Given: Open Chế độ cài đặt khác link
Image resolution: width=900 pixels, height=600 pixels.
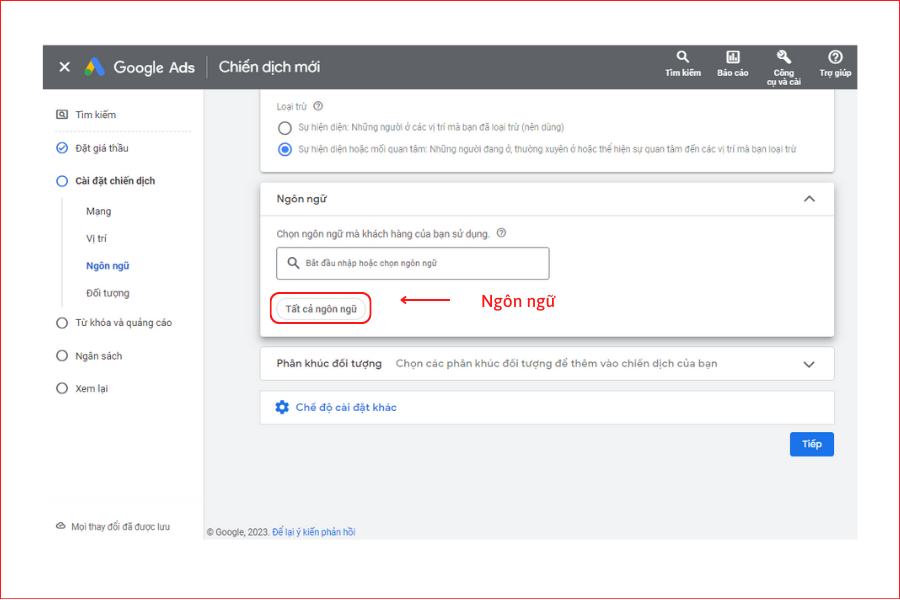Looking at the screenshot, I should 346,407.
